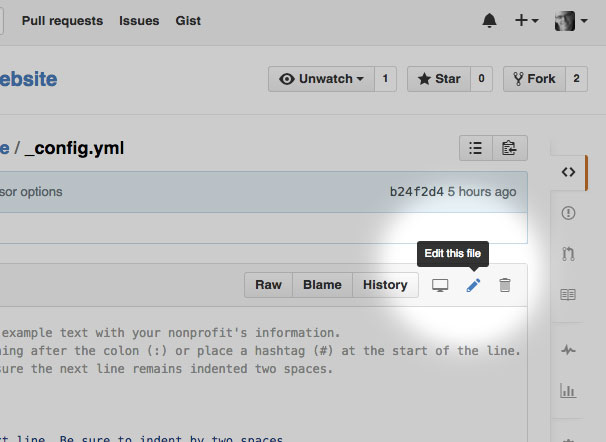View the Raw file

tap(268, 285)
